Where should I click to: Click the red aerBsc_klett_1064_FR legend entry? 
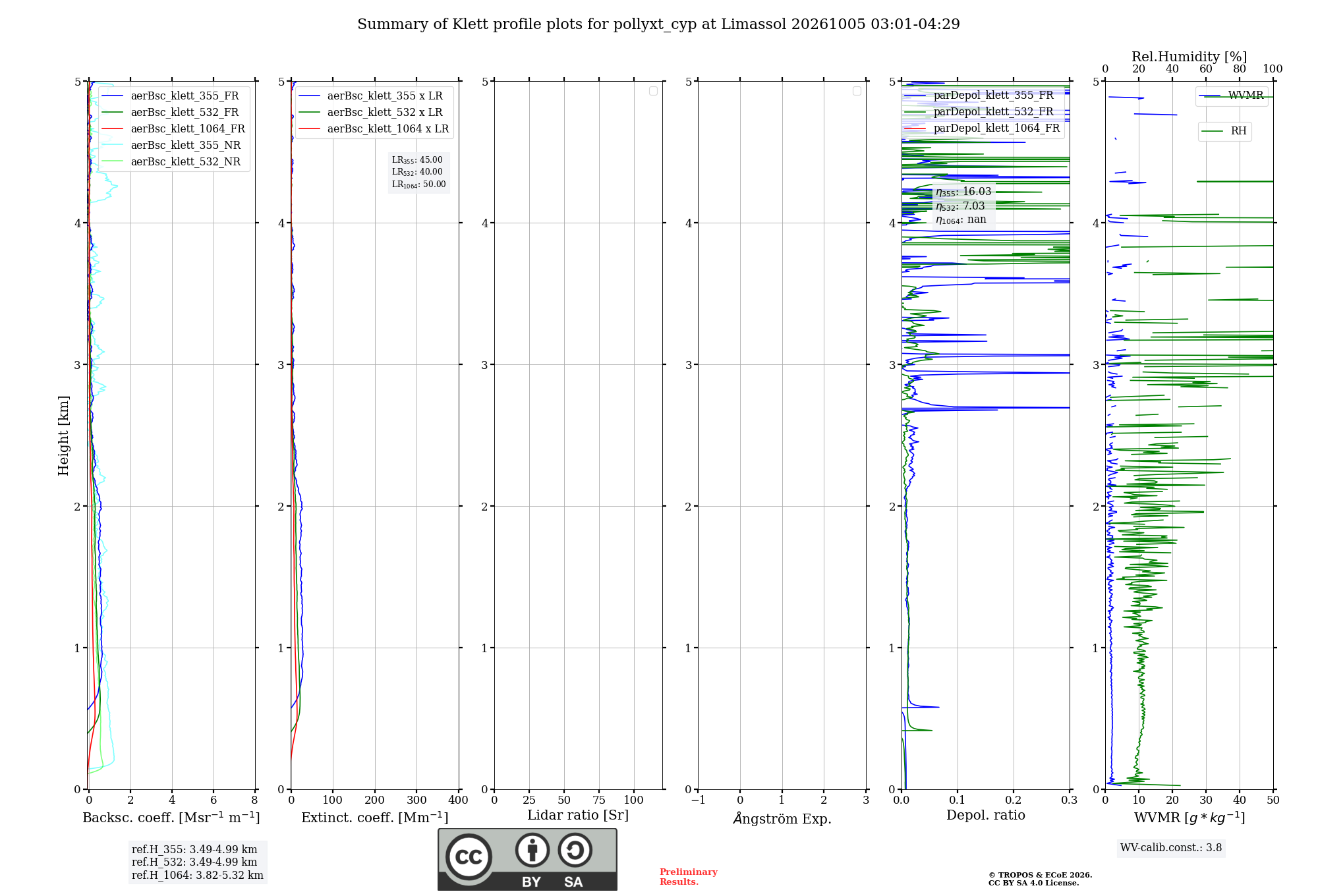tap(174, 129)
